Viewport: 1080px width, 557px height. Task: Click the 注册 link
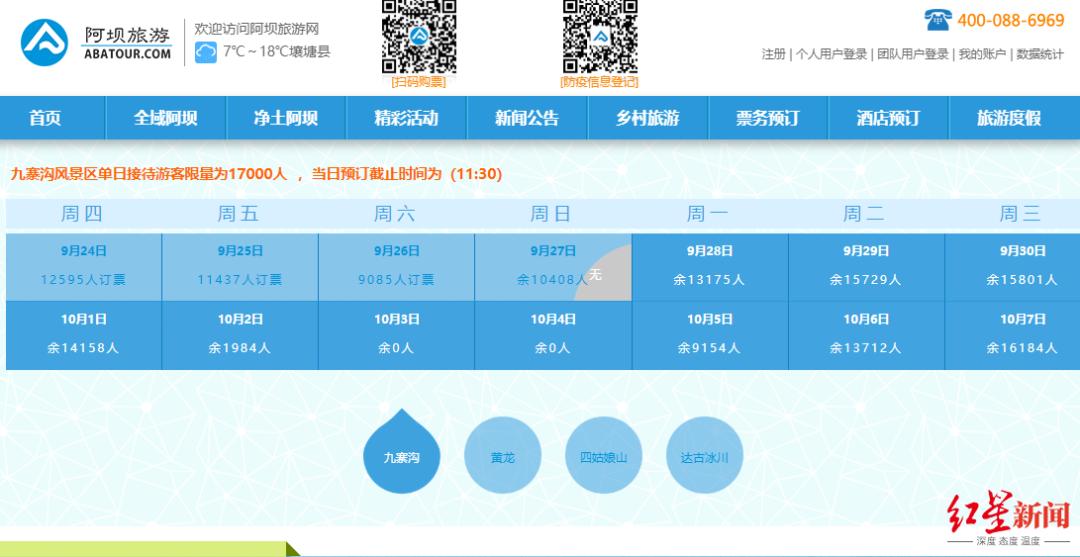pyautogui.click(x=773, y=54)
